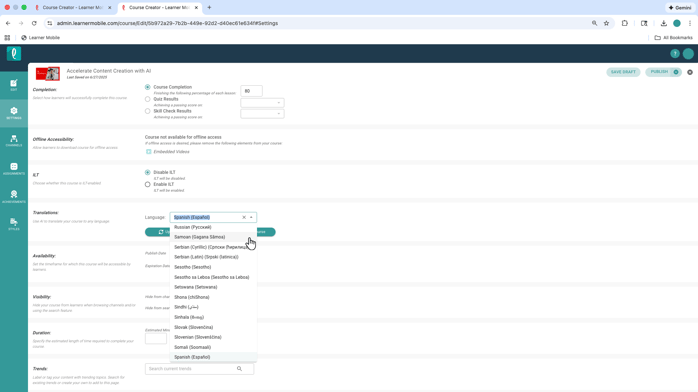Select Enable ILT option
This screenshot has height=392, width=698.
point(147,184)
